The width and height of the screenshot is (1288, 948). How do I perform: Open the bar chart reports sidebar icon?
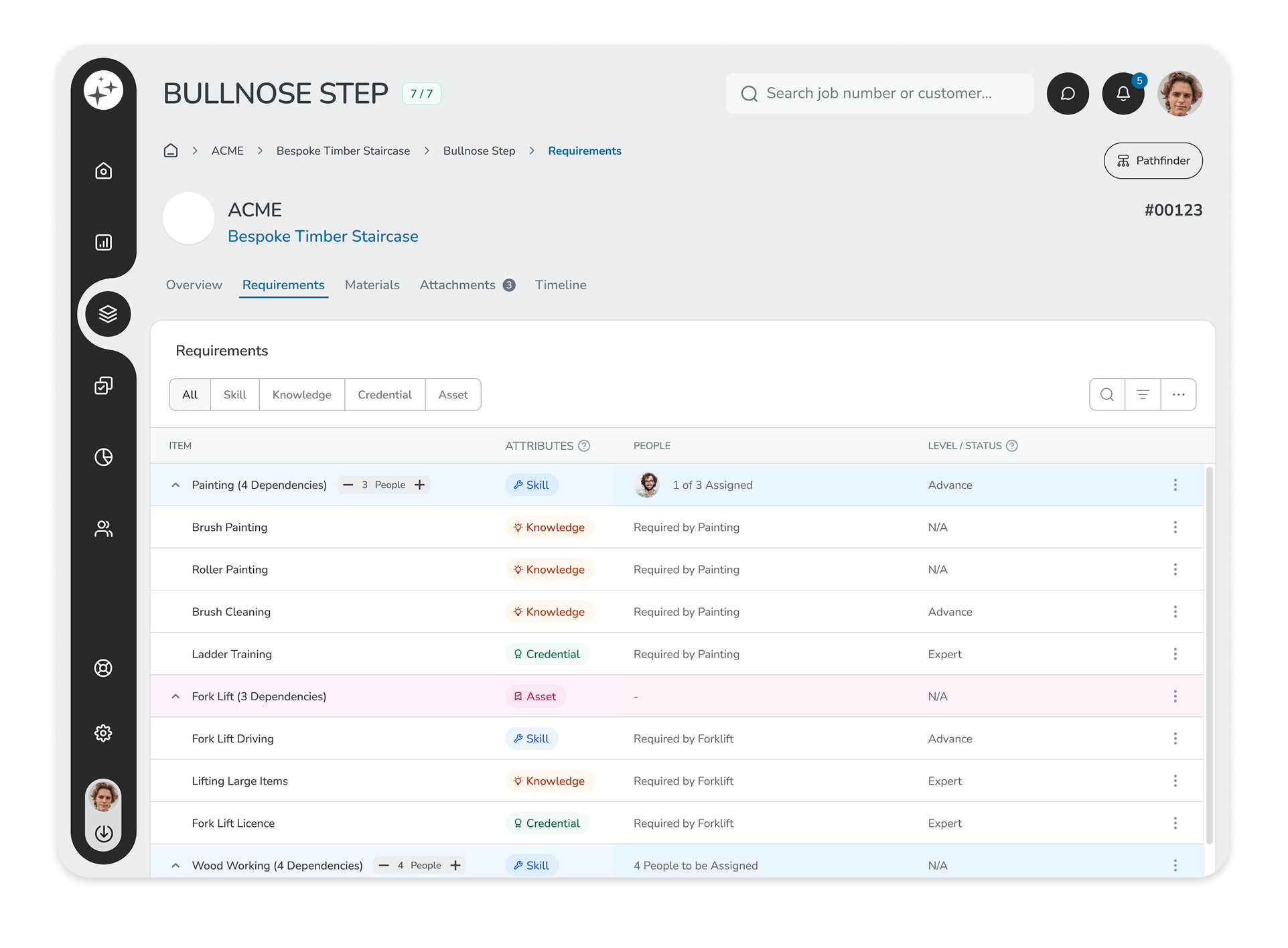coord(103,242)
